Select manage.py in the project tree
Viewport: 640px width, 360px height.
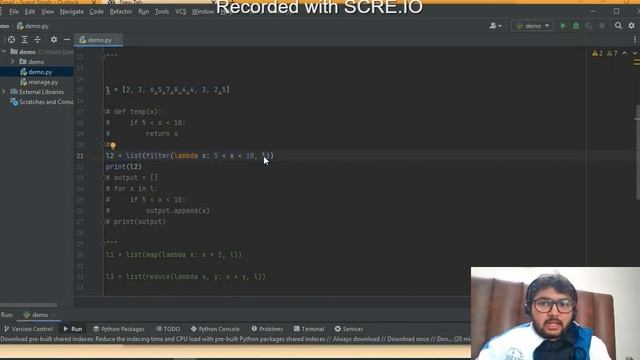[40, 82]
